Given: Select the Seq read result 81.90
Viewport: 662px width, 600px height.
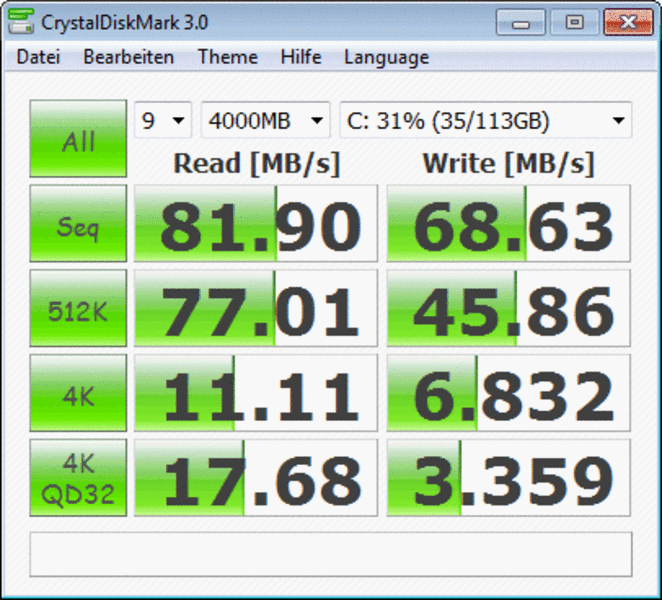Looking at the screenshot, I should 256,223.
